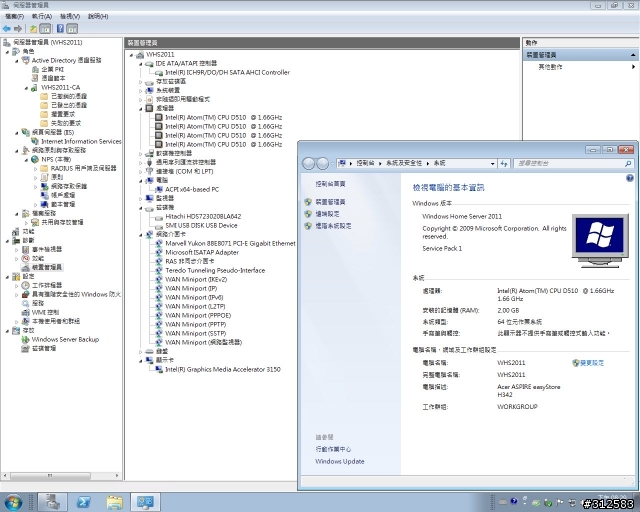Open the Windows Update link
The height and width of the screenshot is (512, 640).
click(340, 461)
